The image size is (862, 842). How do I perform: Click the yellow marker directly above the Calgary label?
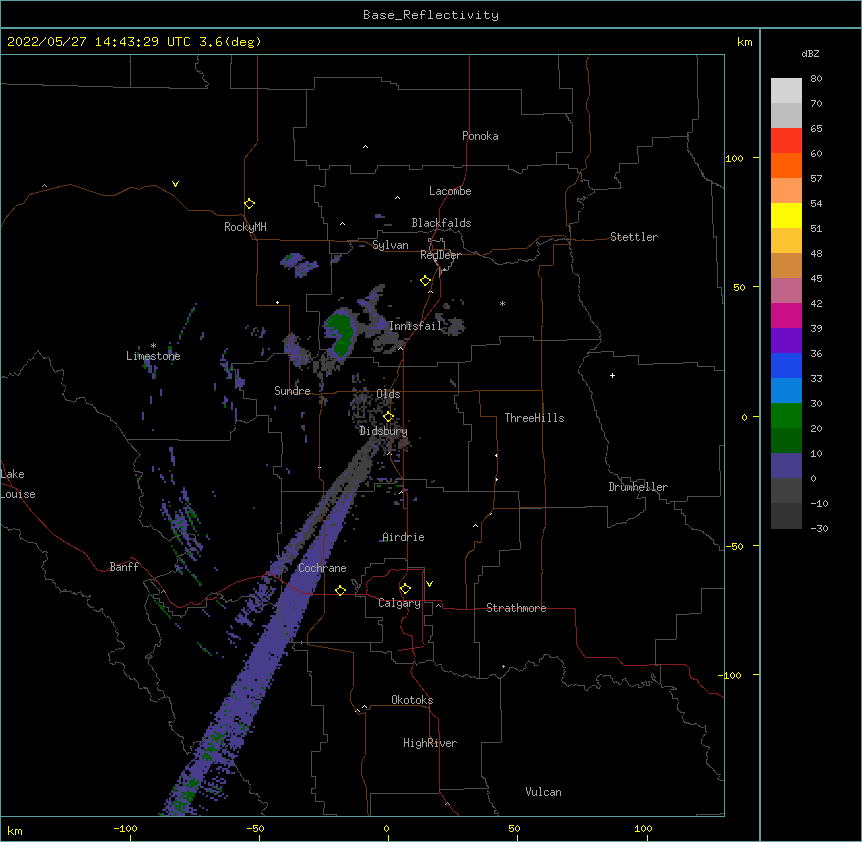(405, 589)
